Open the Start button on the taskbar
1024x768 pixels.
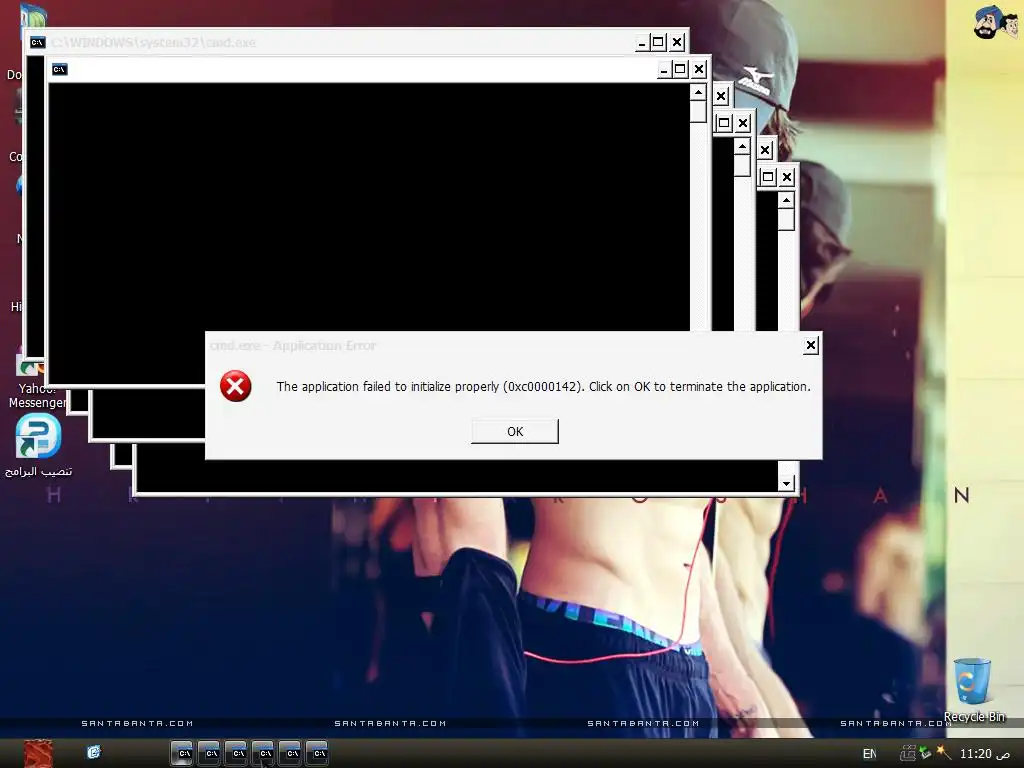(x=38, y=754)
